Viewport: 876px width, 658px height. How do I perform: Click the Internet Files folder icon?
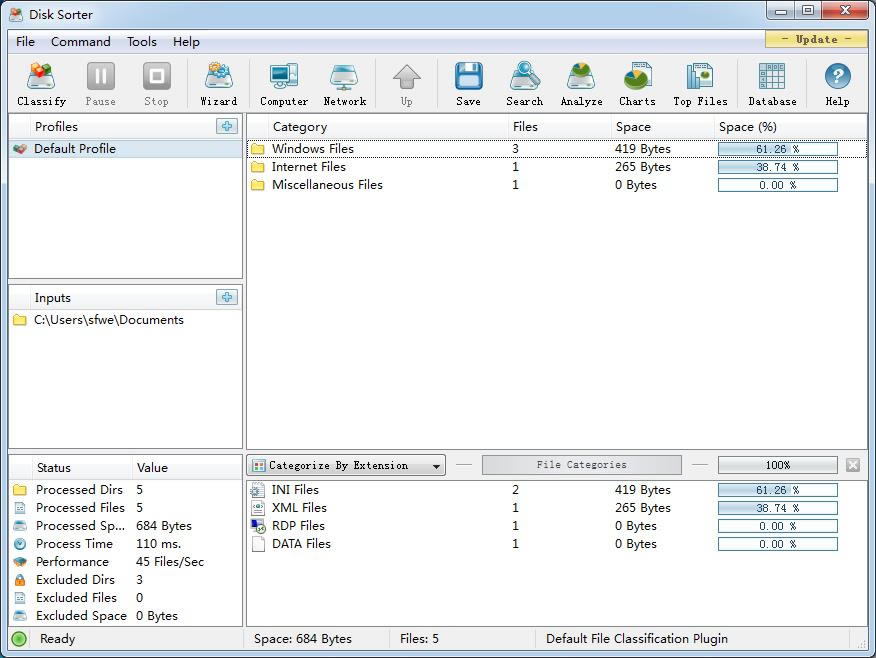coord(258,167)
